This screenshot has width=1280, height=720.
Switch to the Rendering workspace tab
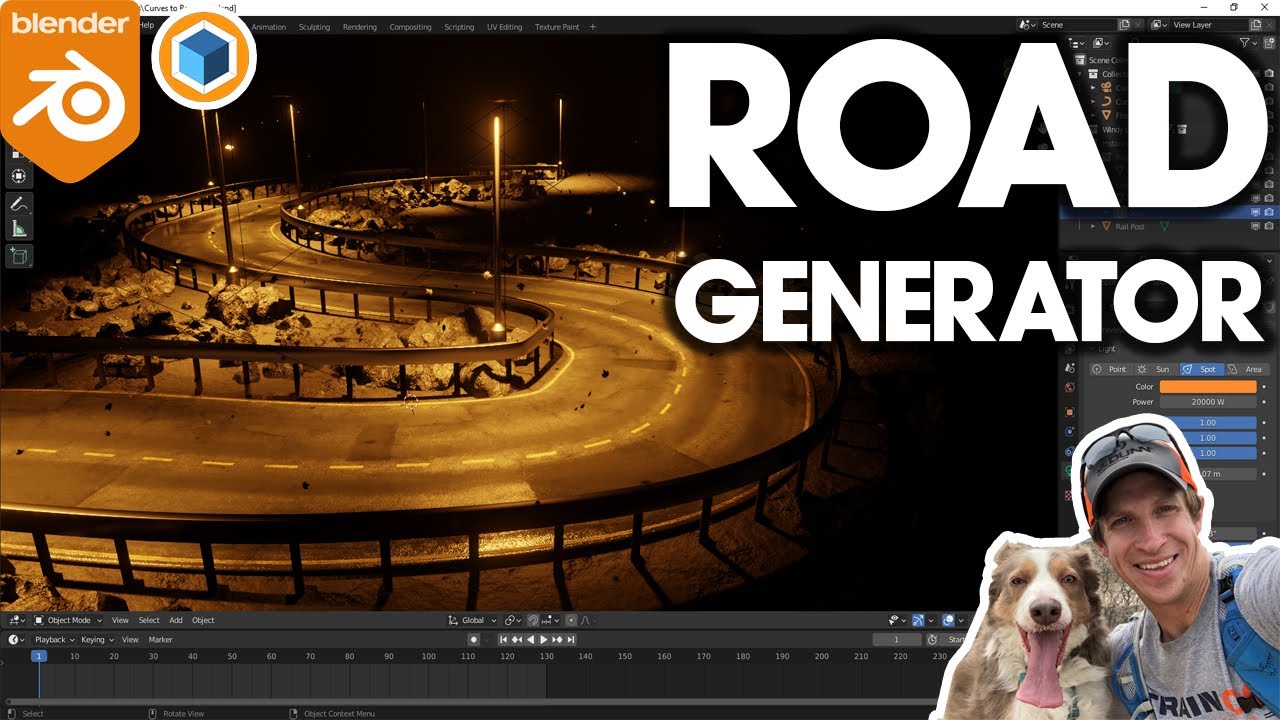pos(359,27)
